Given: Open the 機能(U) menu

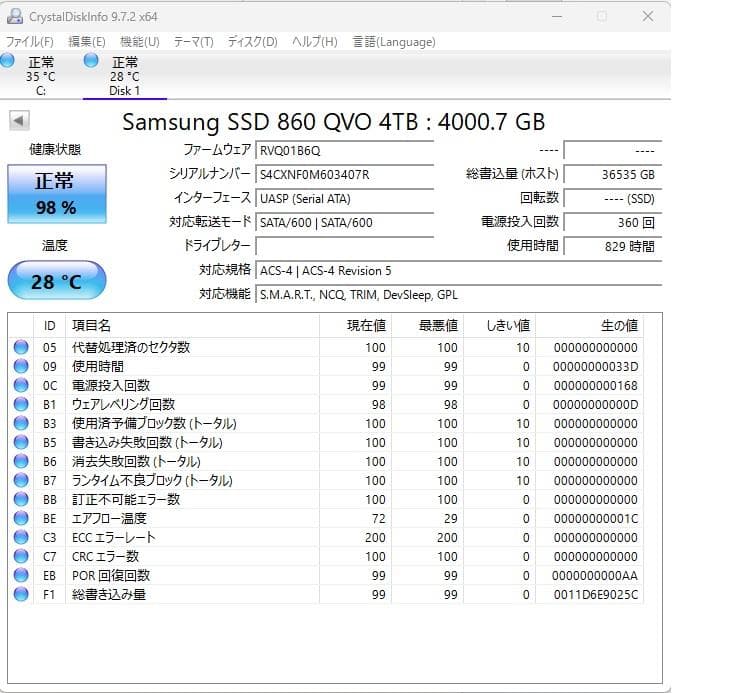Looking at the screenshot, I should pos(140,42).
